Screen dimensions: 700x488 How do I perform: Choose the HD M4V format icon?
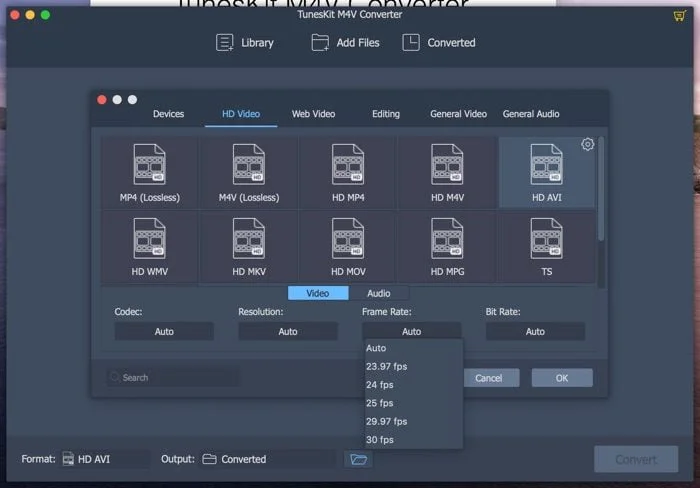(x=447, y=164)
